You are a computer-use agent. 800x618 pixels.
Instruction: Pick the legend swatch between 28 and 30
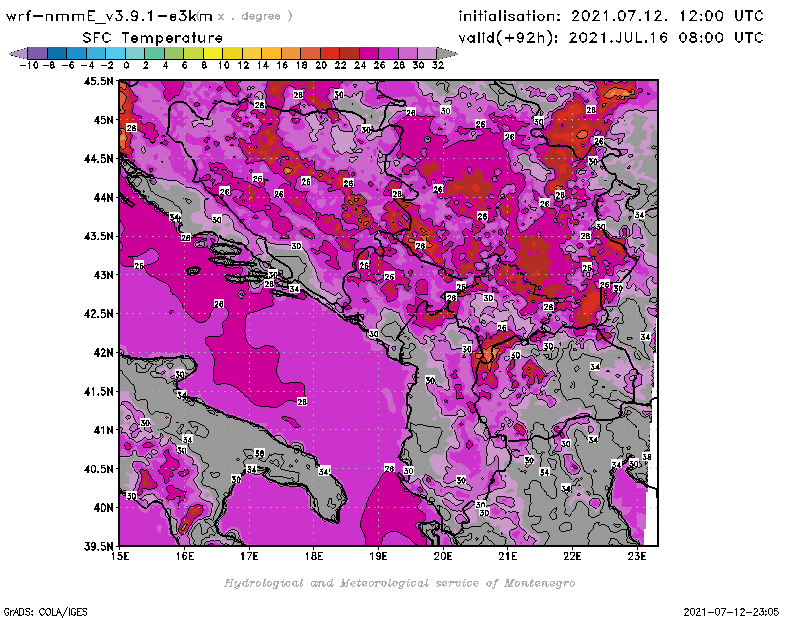(x=408, y=54)
